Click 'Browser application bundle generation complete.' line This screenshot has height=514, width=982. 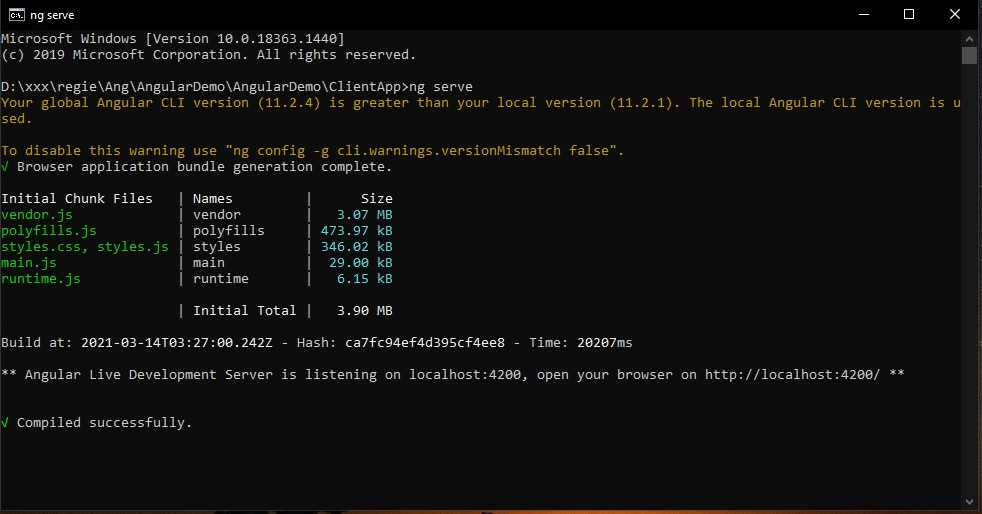click(204, 167)
